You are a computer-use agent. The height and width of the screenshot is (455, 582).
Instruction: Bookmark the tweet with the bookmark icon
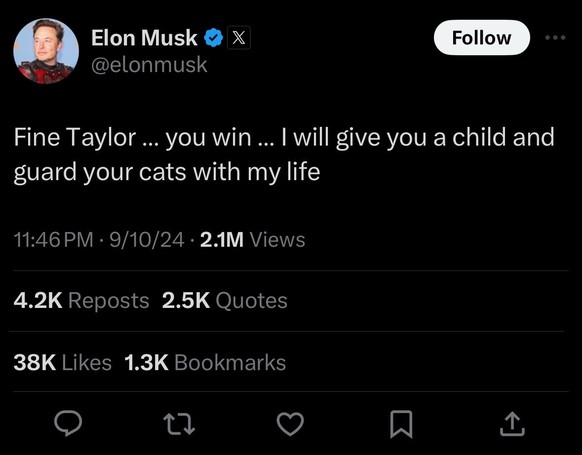(x=401, y=424)
